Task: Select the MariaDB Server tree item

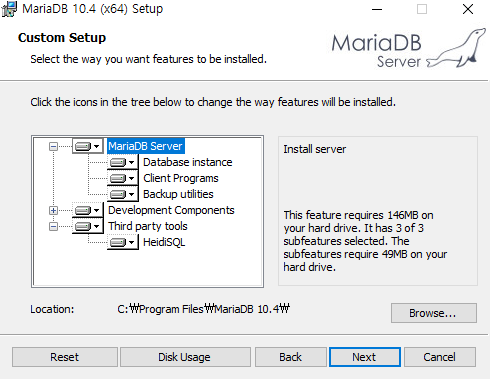Action: [146, 146]
